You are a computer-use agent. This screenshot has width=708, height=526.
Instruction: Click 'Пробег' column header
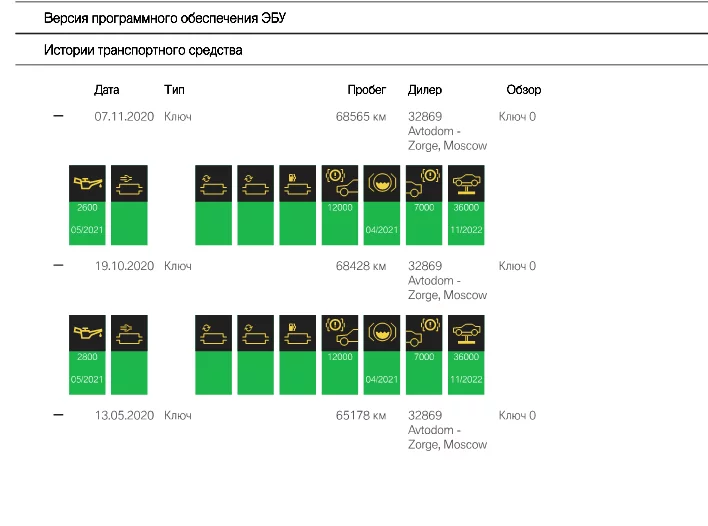tap(367, 90)
